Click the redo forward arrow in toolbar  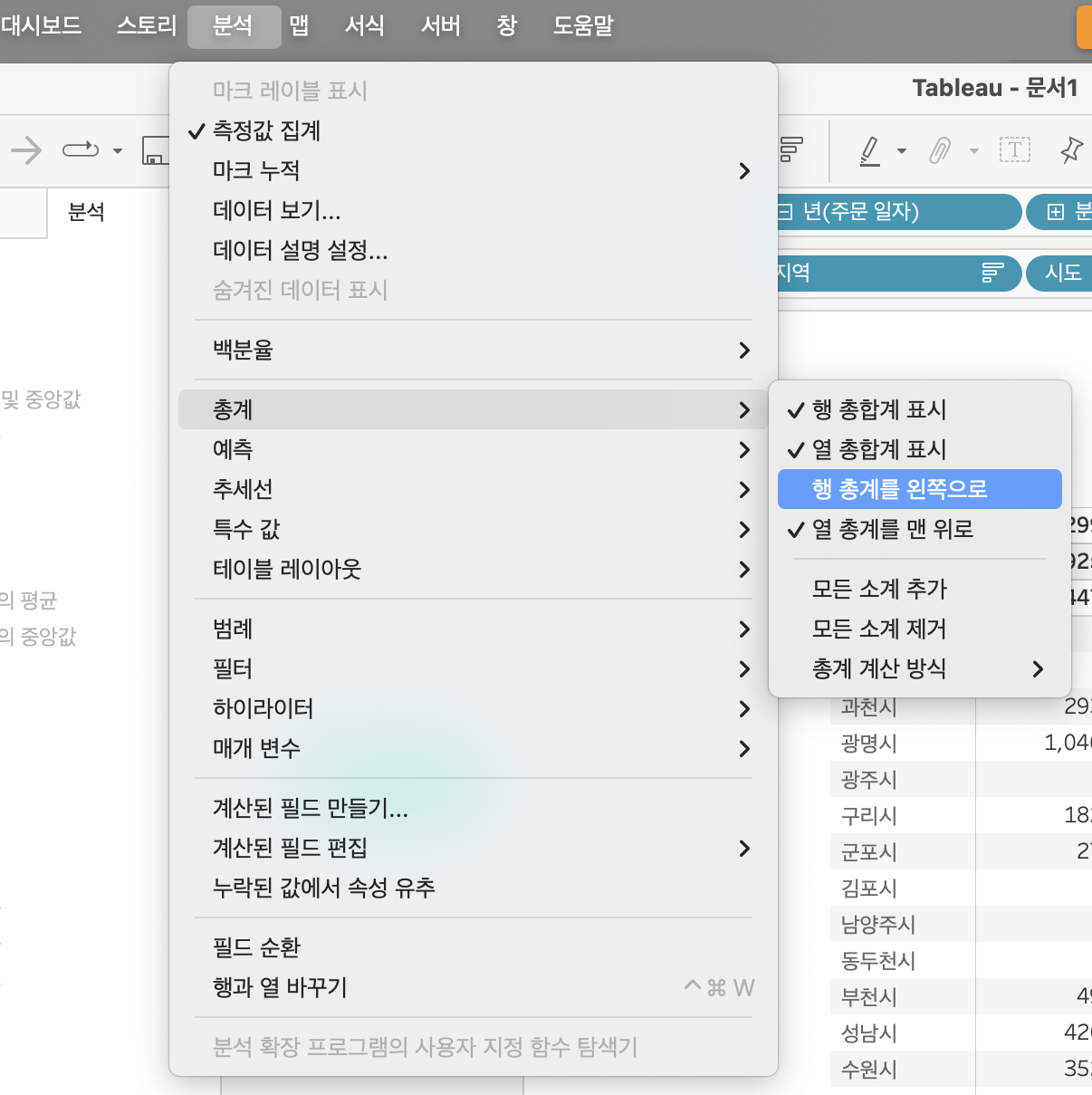pyautogui.click(x=26, y=149)
